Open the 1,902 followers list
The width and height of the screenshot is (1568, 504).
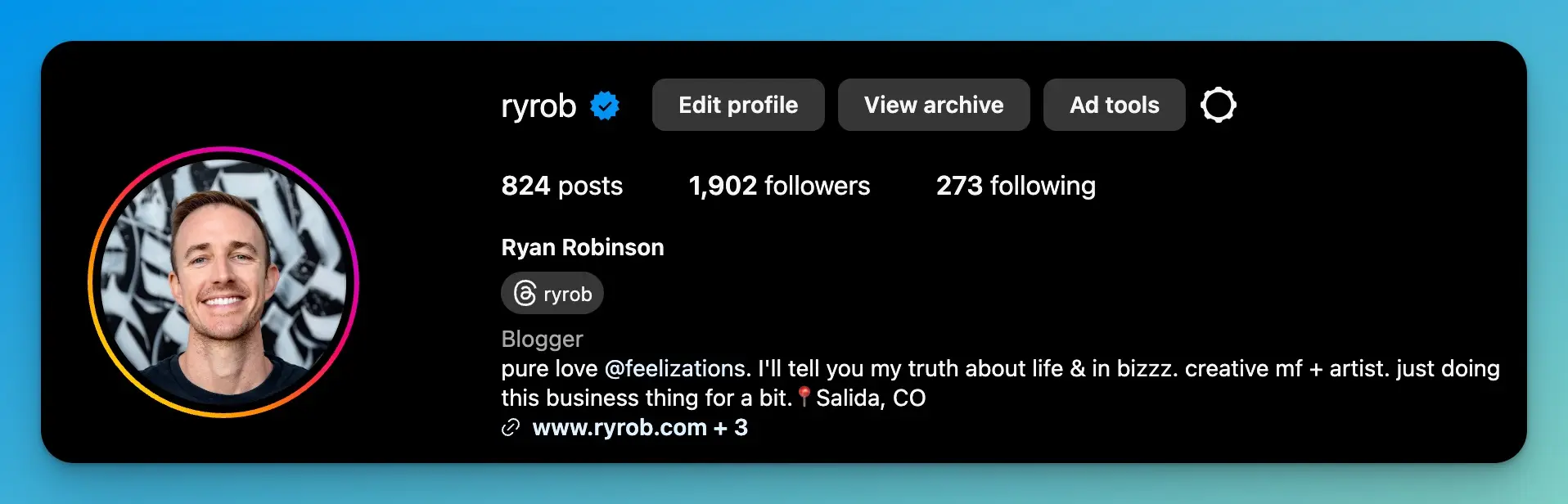pyautogui.click(x=779, y=186)
